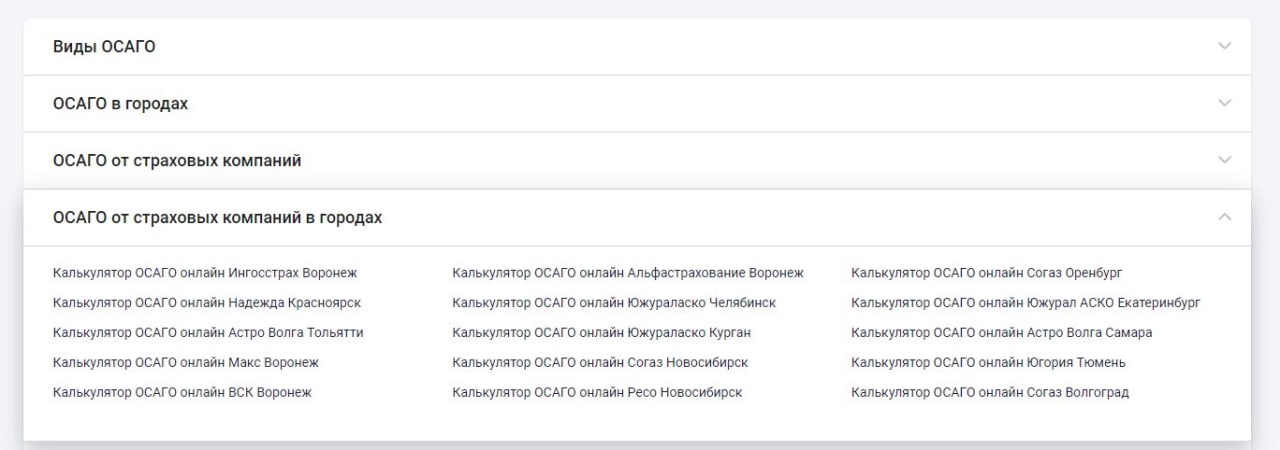Open the ОСАГО в городах header

[x=637, y=104]
